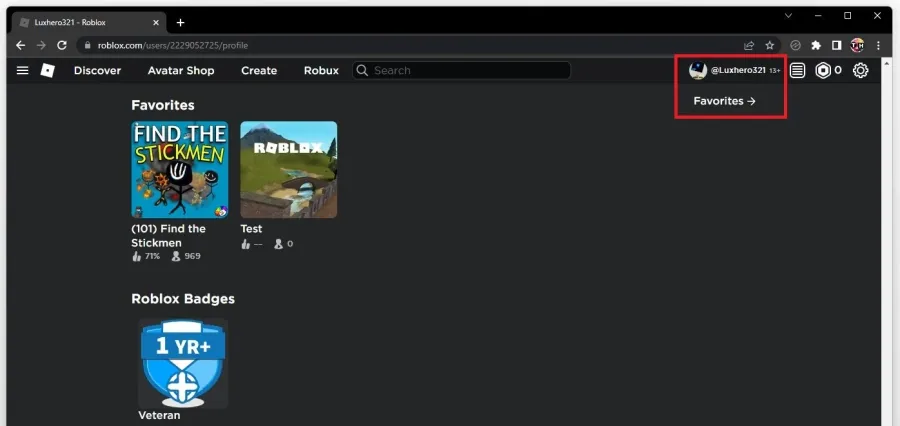Go back with browser back arrow
Screen dimensions: 900x426
21,45
